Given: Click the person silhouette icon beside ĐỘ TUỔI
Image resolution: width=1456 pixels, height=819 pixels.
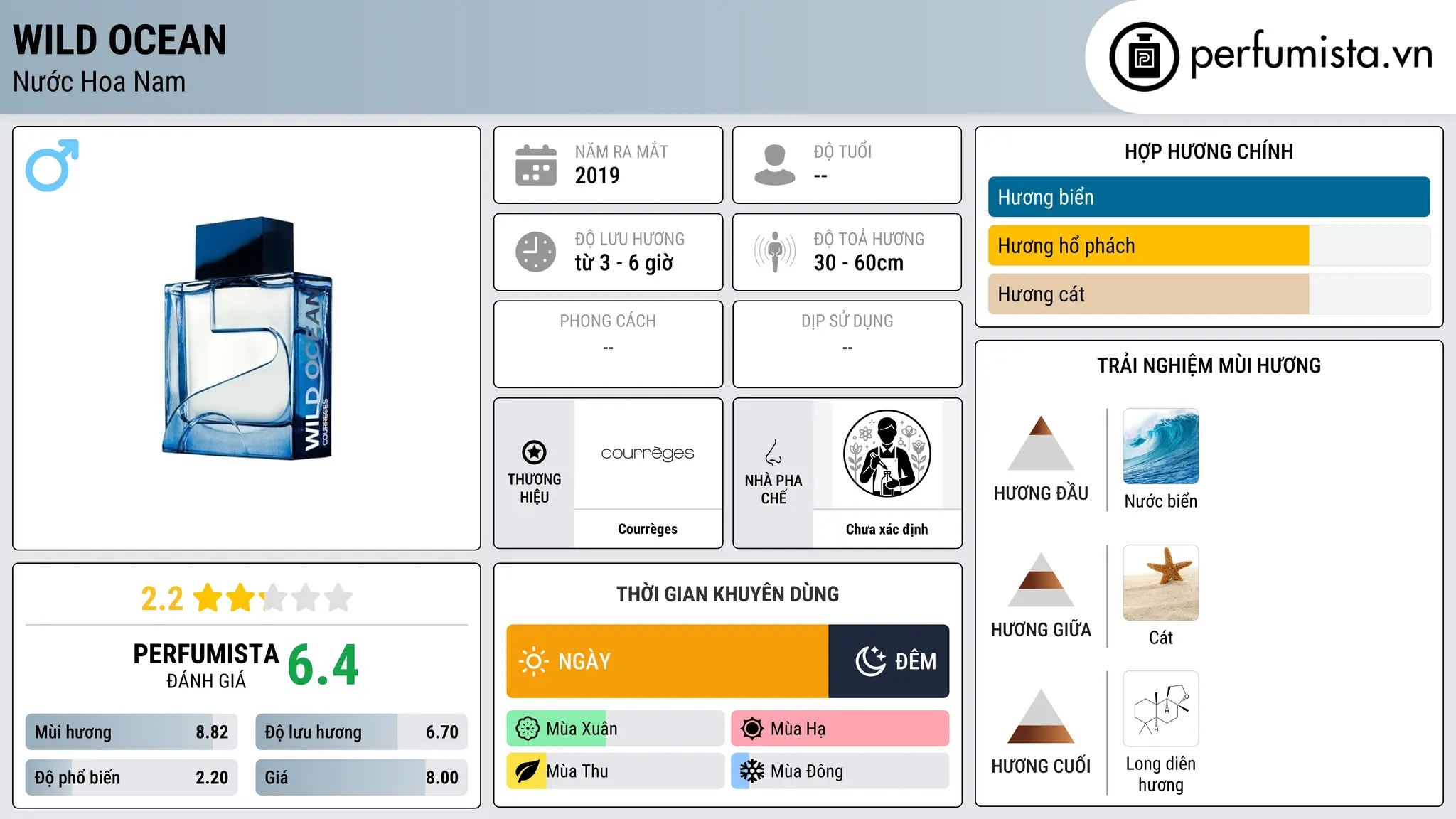Looking at the screenshot, I should [x=774, y=165].
